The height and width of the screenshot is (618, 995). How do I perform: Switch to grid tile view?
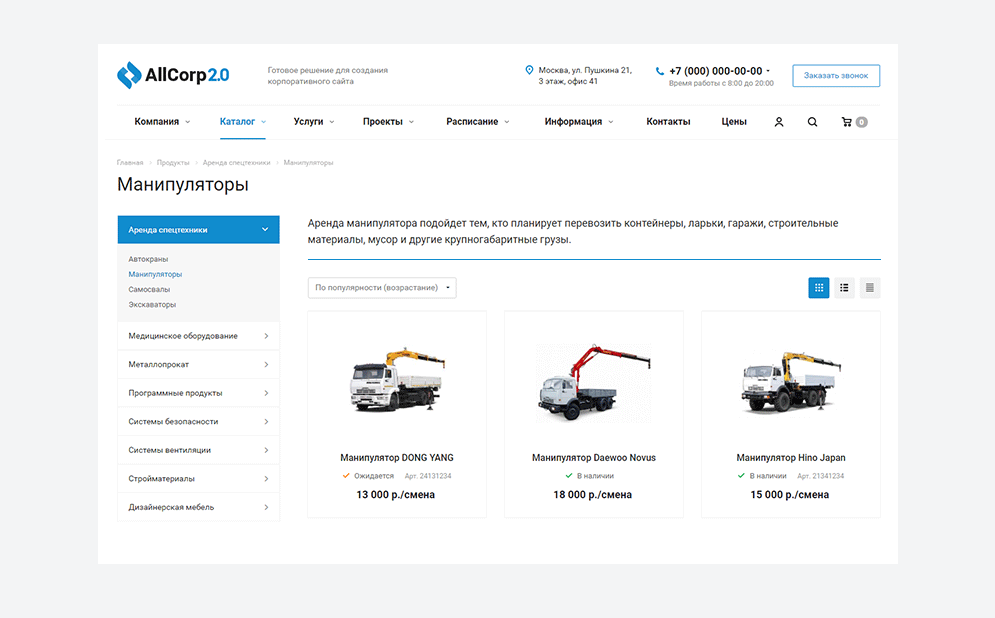(819, 288)
